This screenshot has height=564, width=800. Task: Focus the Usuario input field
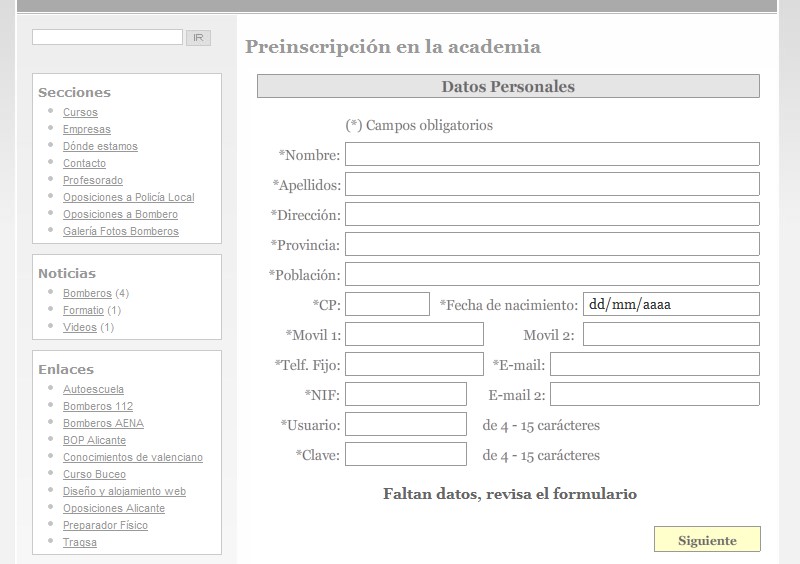[x=406, y=424]
